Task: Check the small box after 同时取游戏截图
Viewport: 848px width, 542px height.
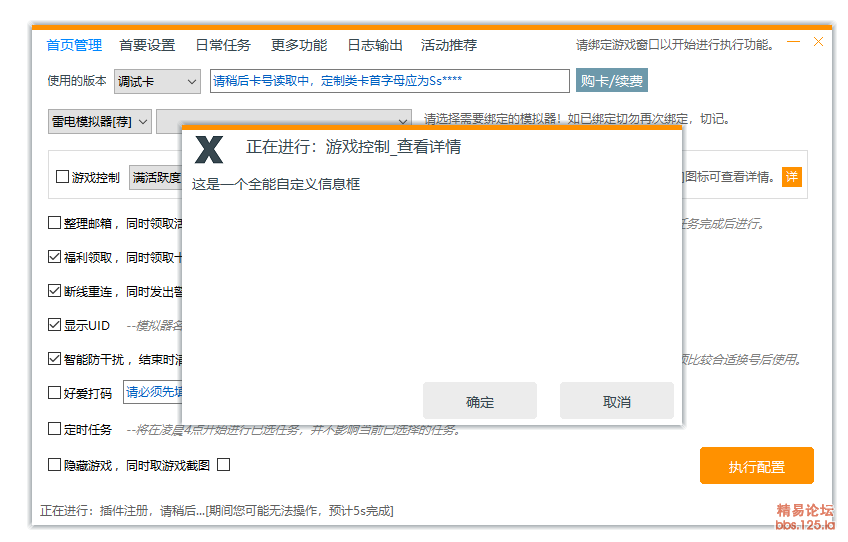Action: pyautogui.click(x=224, y=465)
